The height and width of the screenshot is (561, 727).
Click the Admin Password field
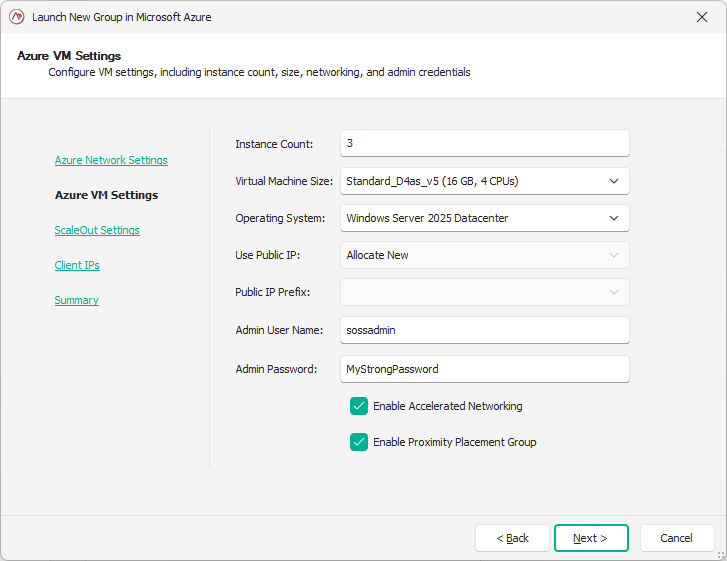click(x=485, y=369)
